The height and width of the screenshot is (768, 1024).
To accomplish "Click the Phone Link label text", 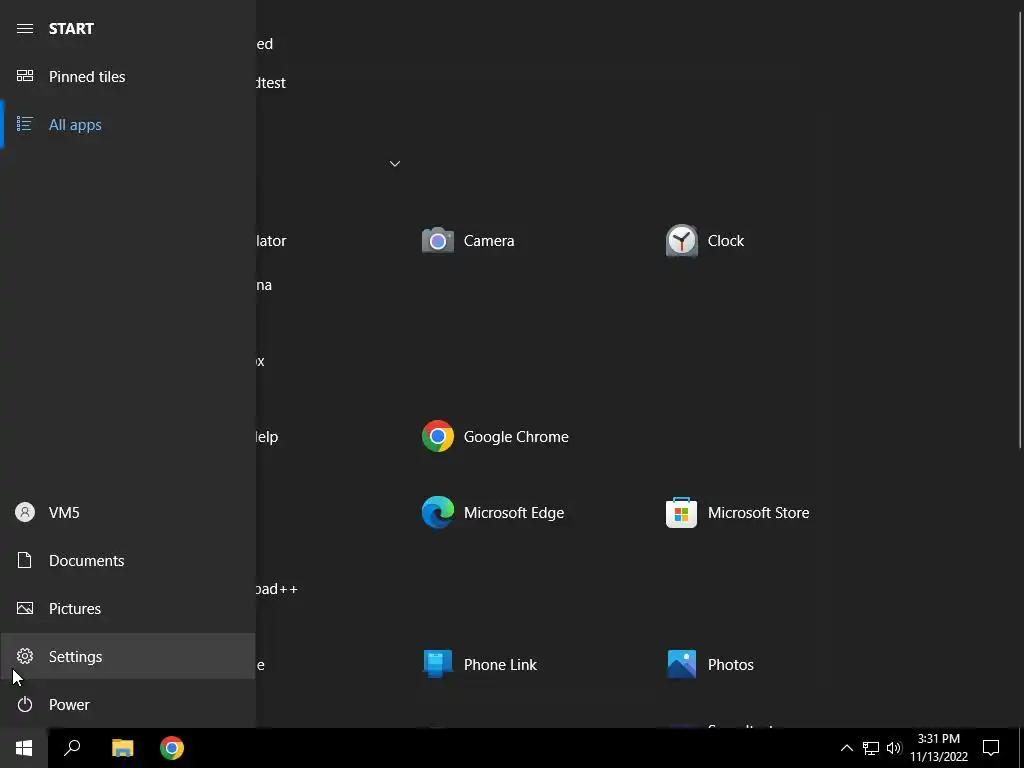I will [500, 665].
